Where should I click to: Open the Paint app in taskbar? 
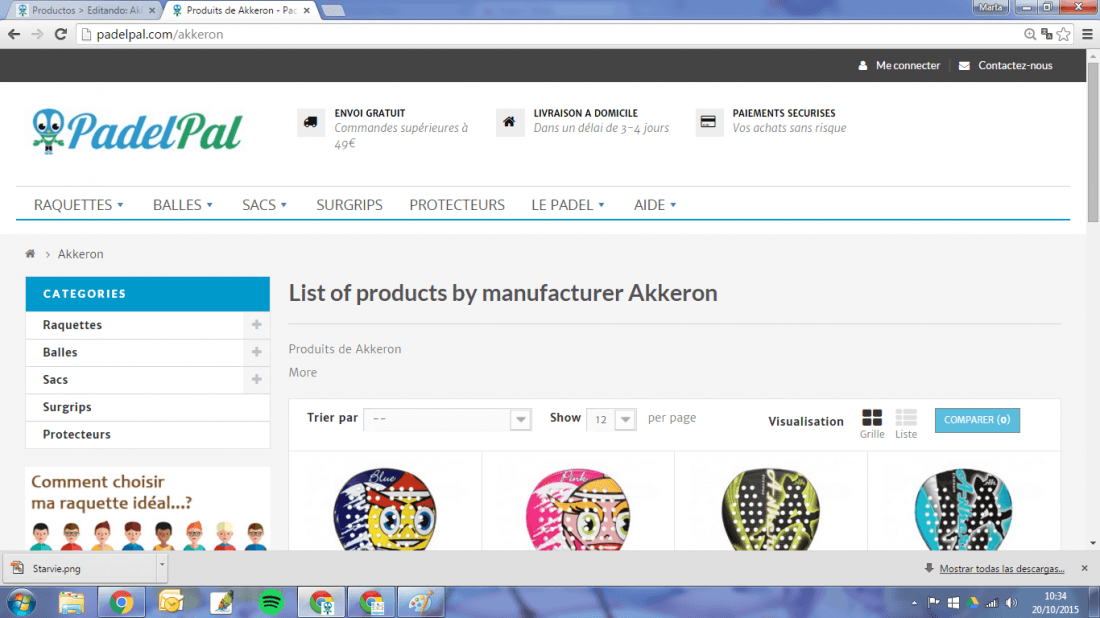pyautogui.click(x=421, y=603)
